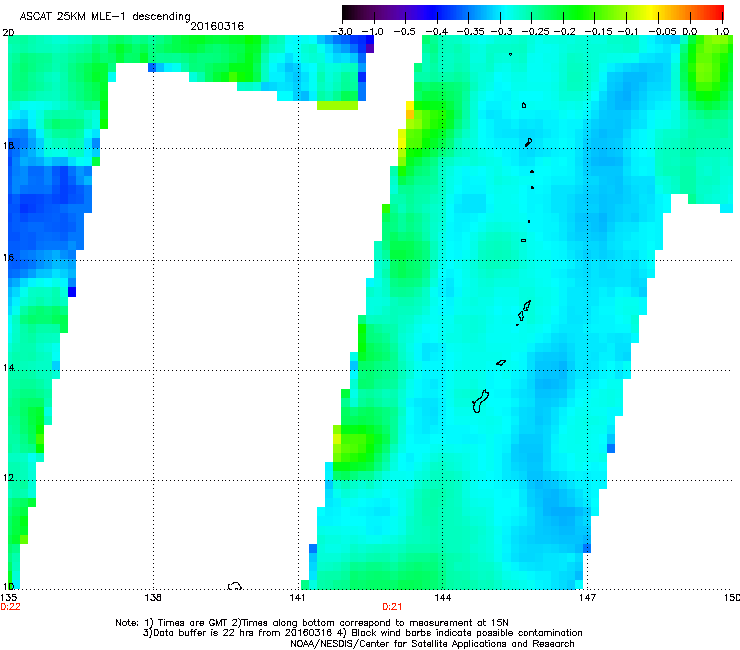Click the small island outline on the bottom axis
The width and height of the screenshot is (740, 650).
point(235,586)
